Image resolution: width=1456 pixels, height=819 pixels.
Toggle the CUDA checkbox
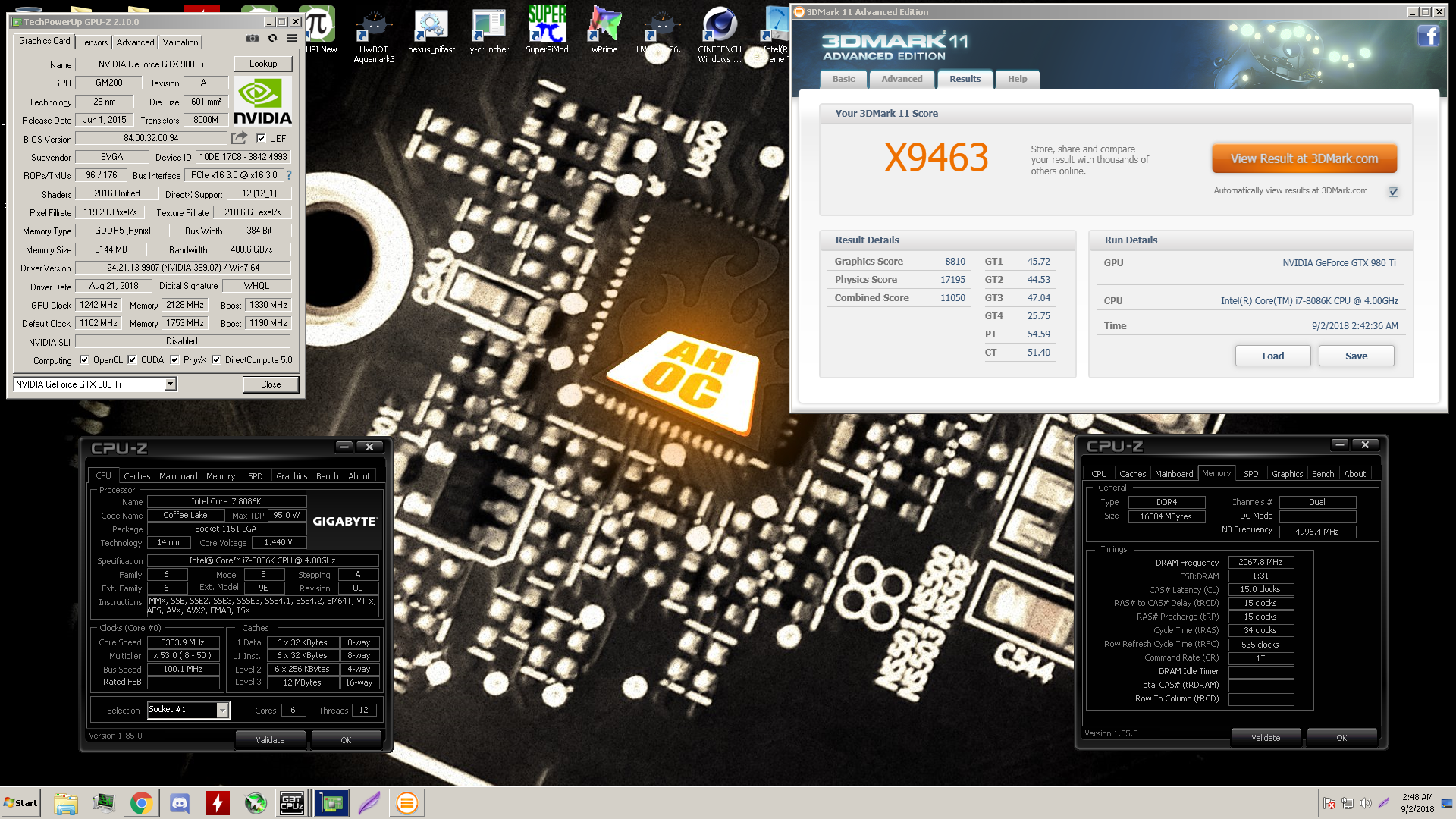click(x=132, y=360)
